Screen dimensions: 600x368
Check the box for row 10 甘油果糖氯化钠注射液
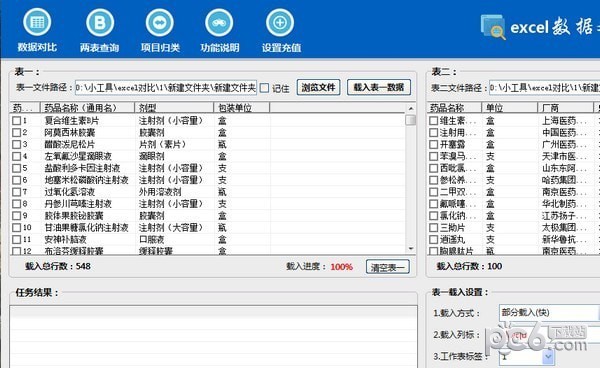coord(16,228)
